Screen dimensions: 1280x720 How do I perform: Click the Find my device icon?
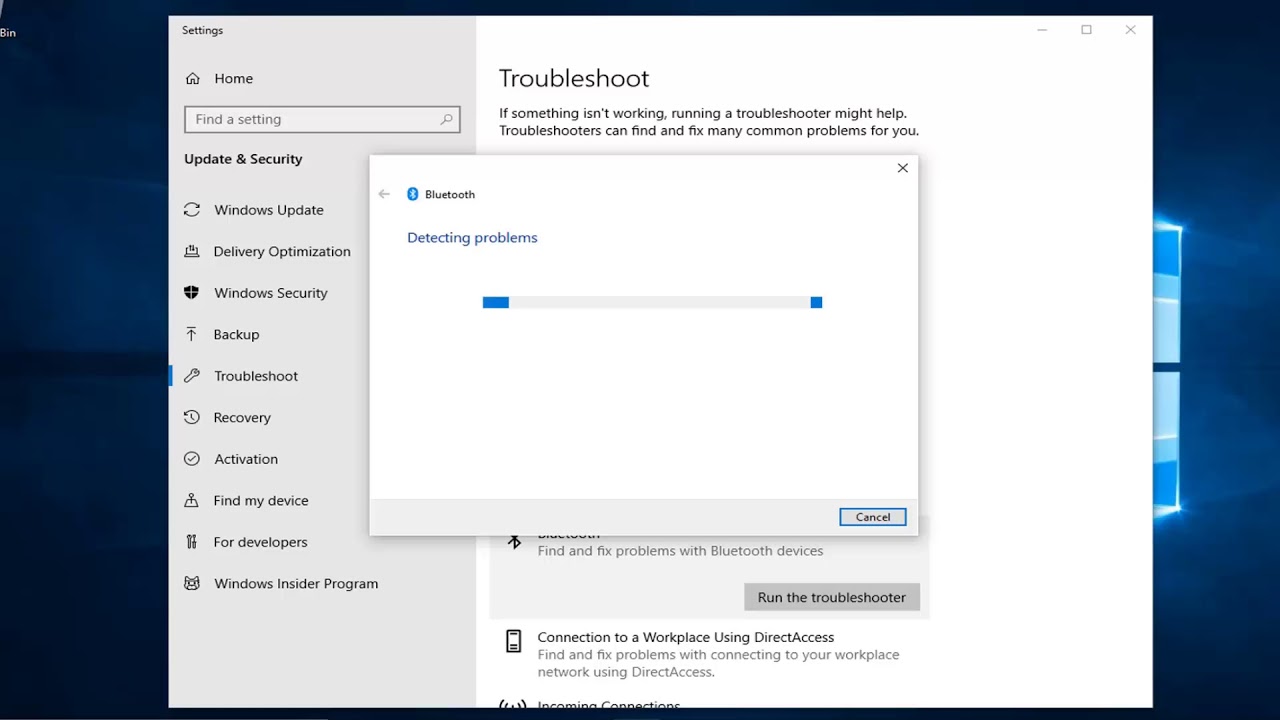pos(191,500)
